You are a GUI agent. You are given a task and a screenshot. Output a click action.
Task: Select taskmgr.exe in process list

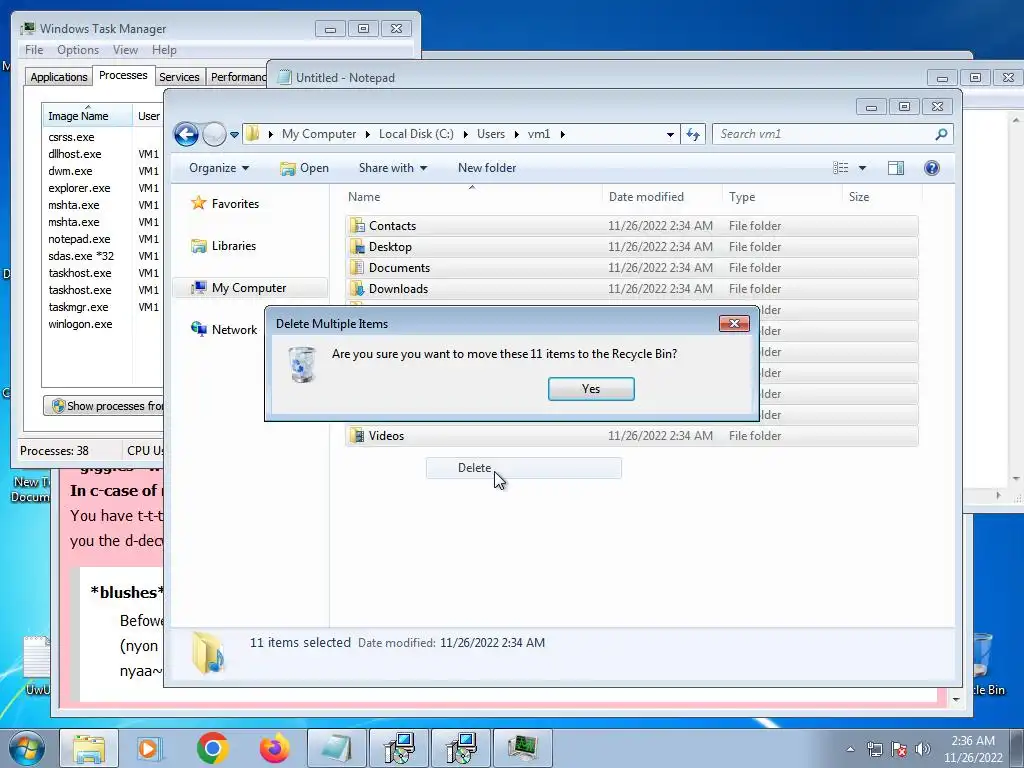tap(78, 307)
